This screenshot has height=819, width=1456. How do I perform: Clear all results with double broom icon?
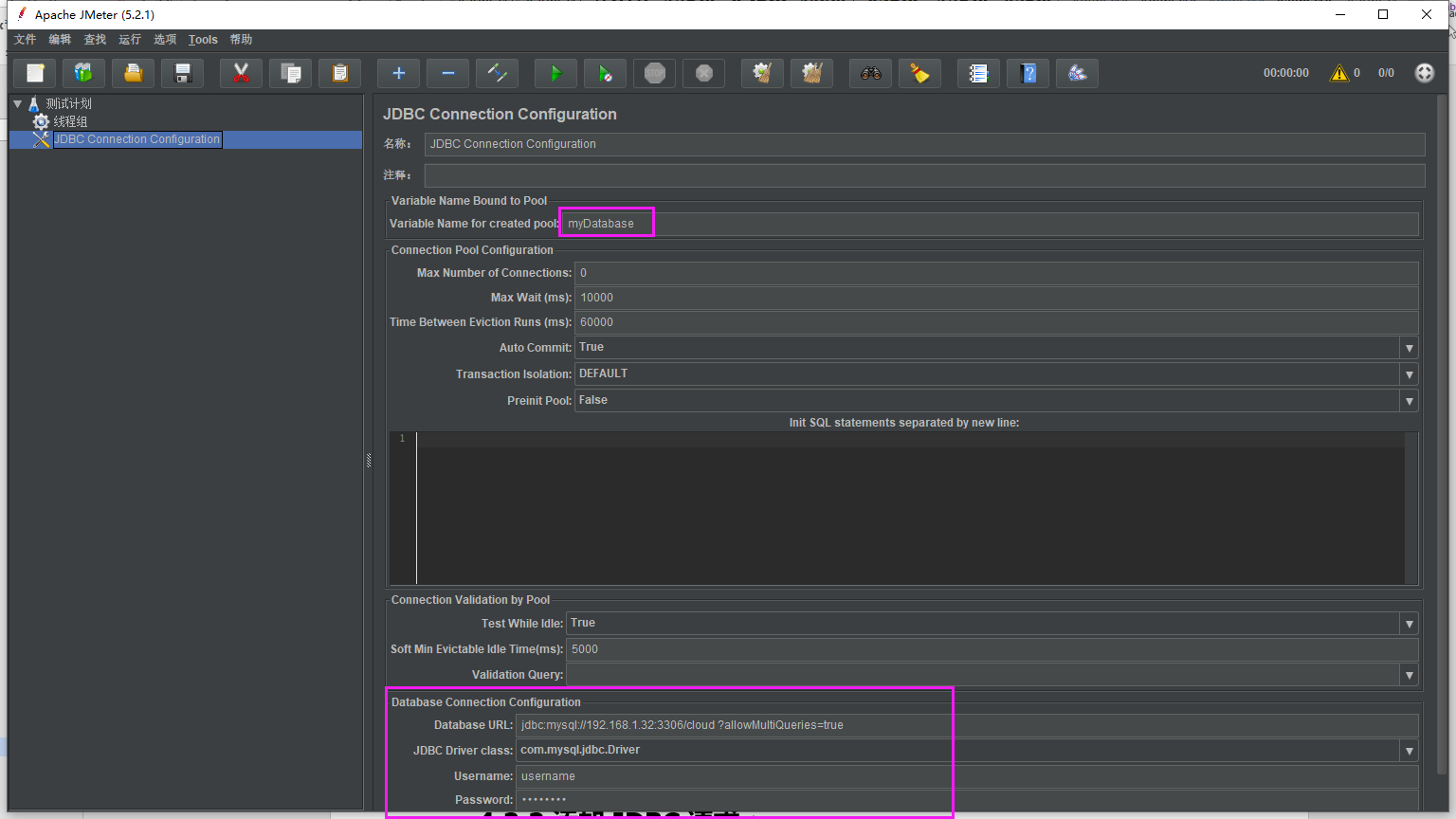pyautogui.click(x=812, y=73)
